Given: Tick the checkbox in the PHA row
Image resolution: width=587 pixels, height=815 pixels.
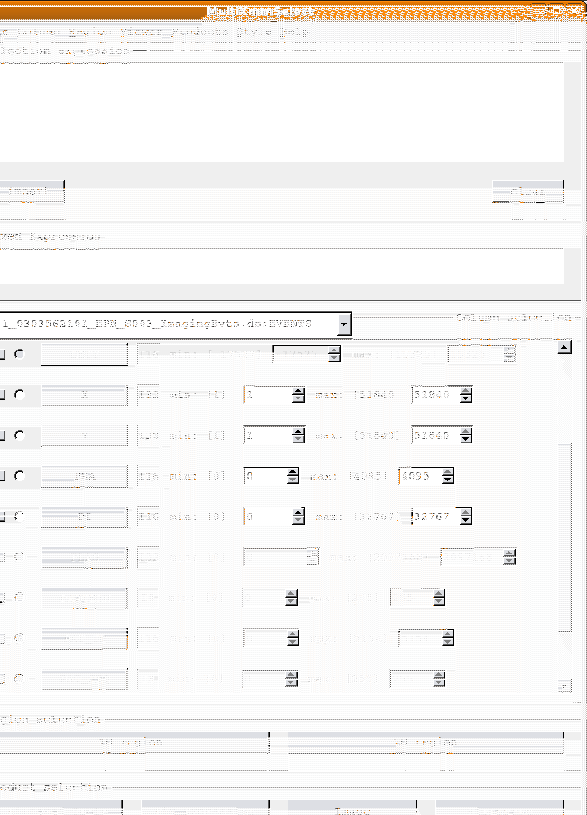Looking at the screenshot, I should pos(2,476).
